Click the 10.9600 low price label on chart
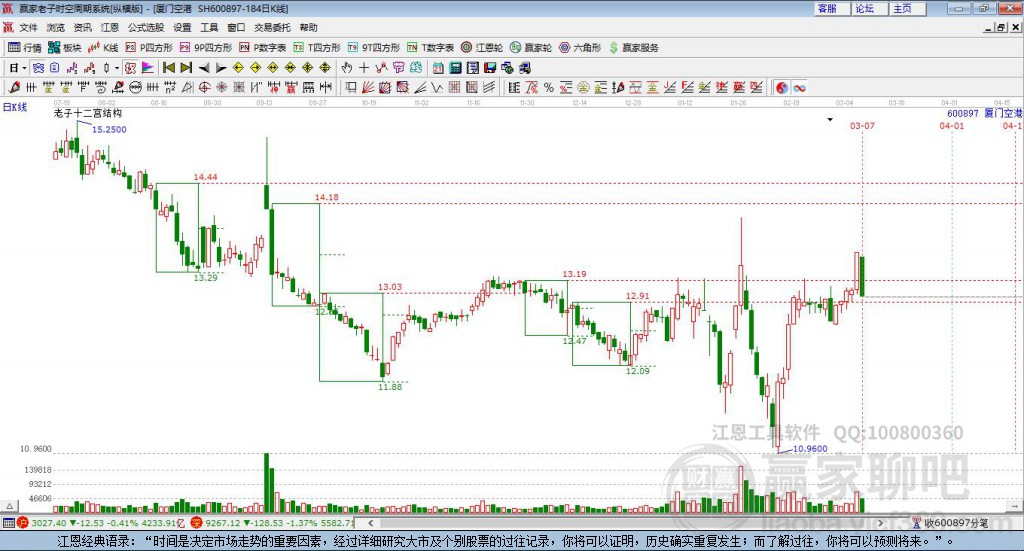This screenshot has width=1024, height=551. 810,449
